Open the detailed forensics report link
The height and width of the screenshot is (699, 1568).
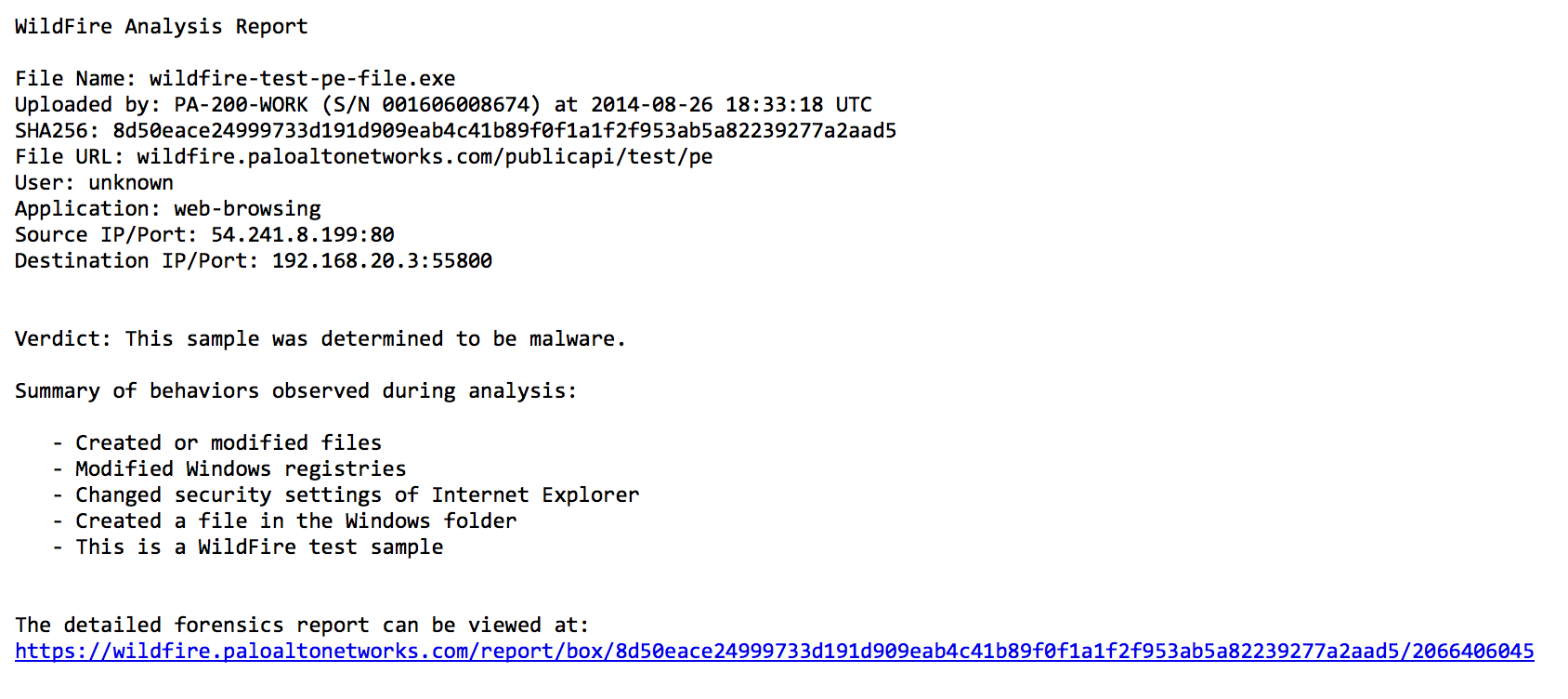pyautogui.click(x=774, y=652)
